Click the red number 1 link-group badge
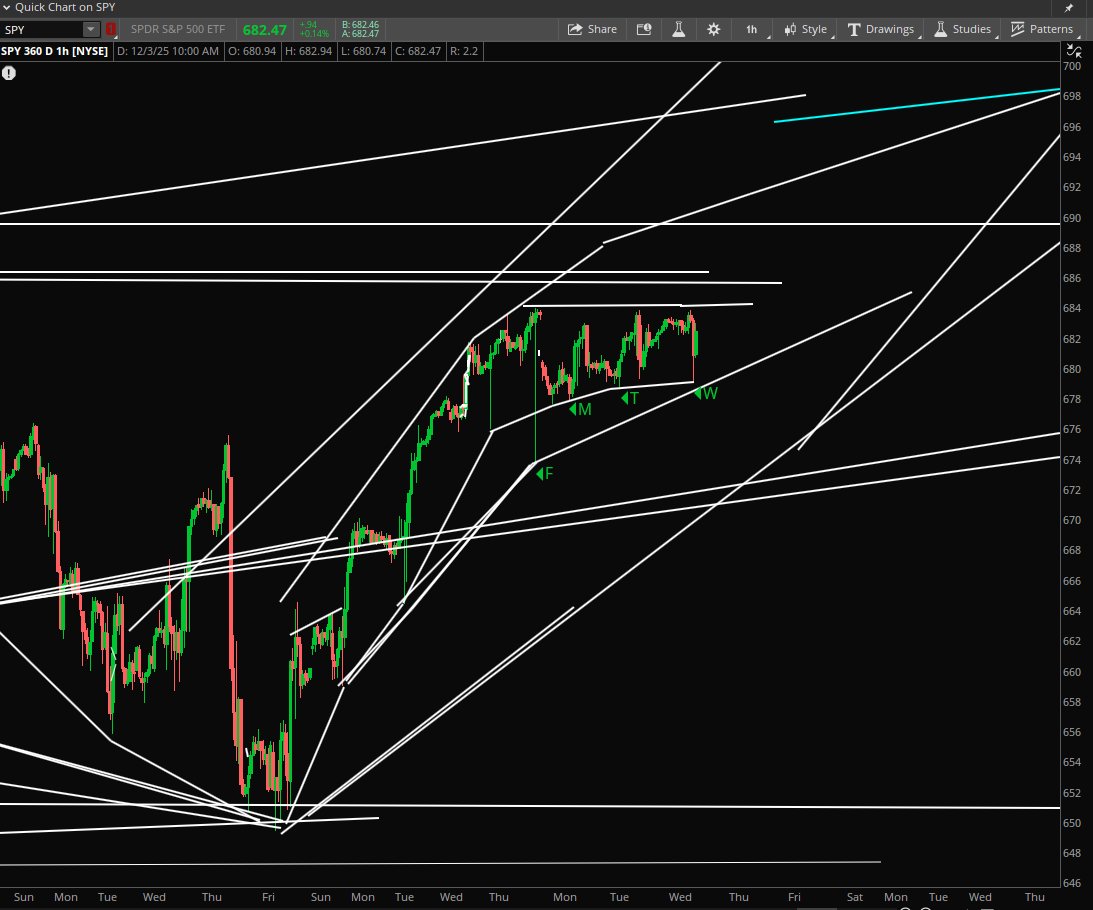Screen dimensions: 1093x910 point(110,29)
